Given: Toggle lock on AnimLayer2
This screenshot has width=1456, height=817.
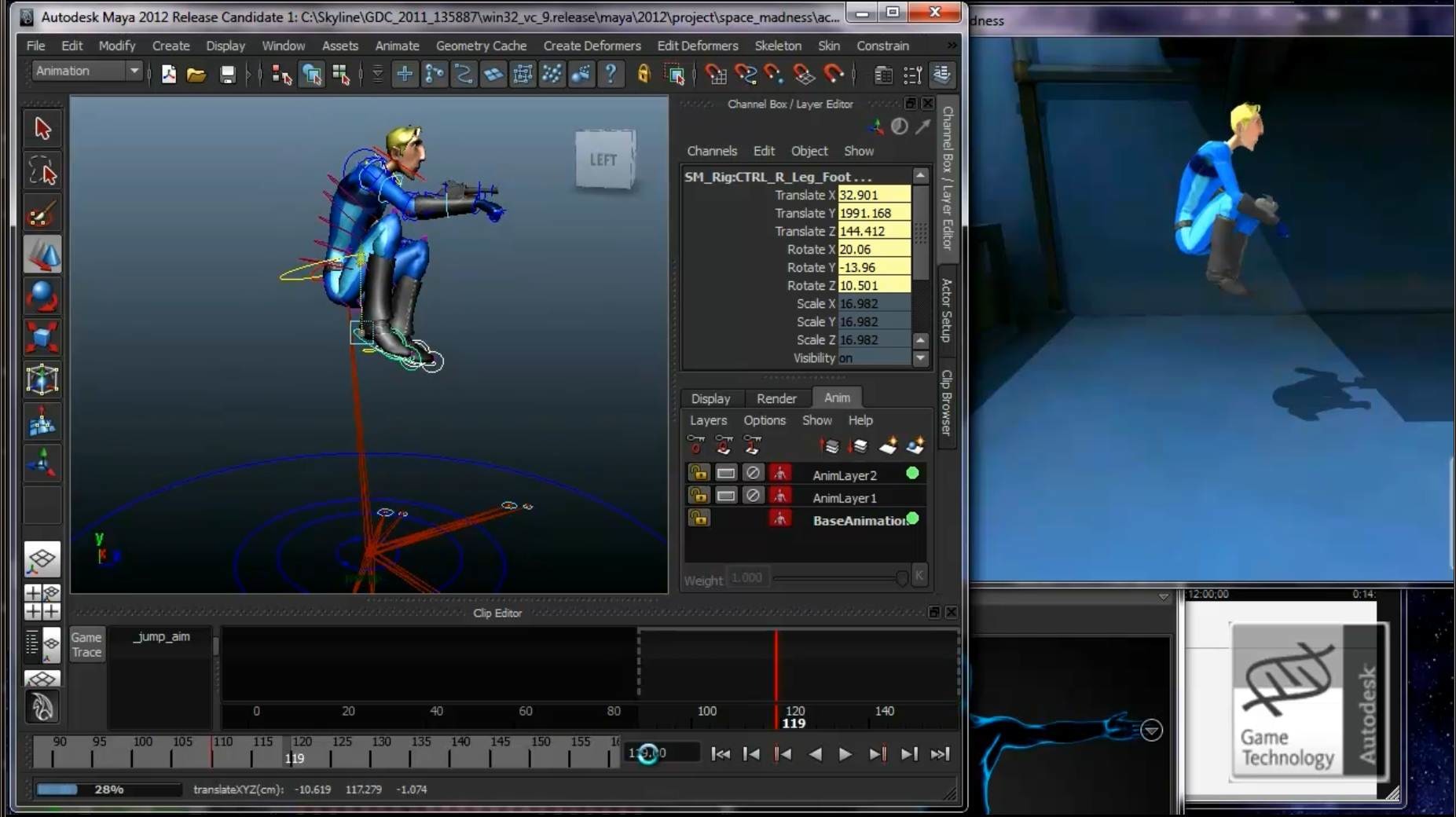Looking at the screenshot, I should [699, 473].
